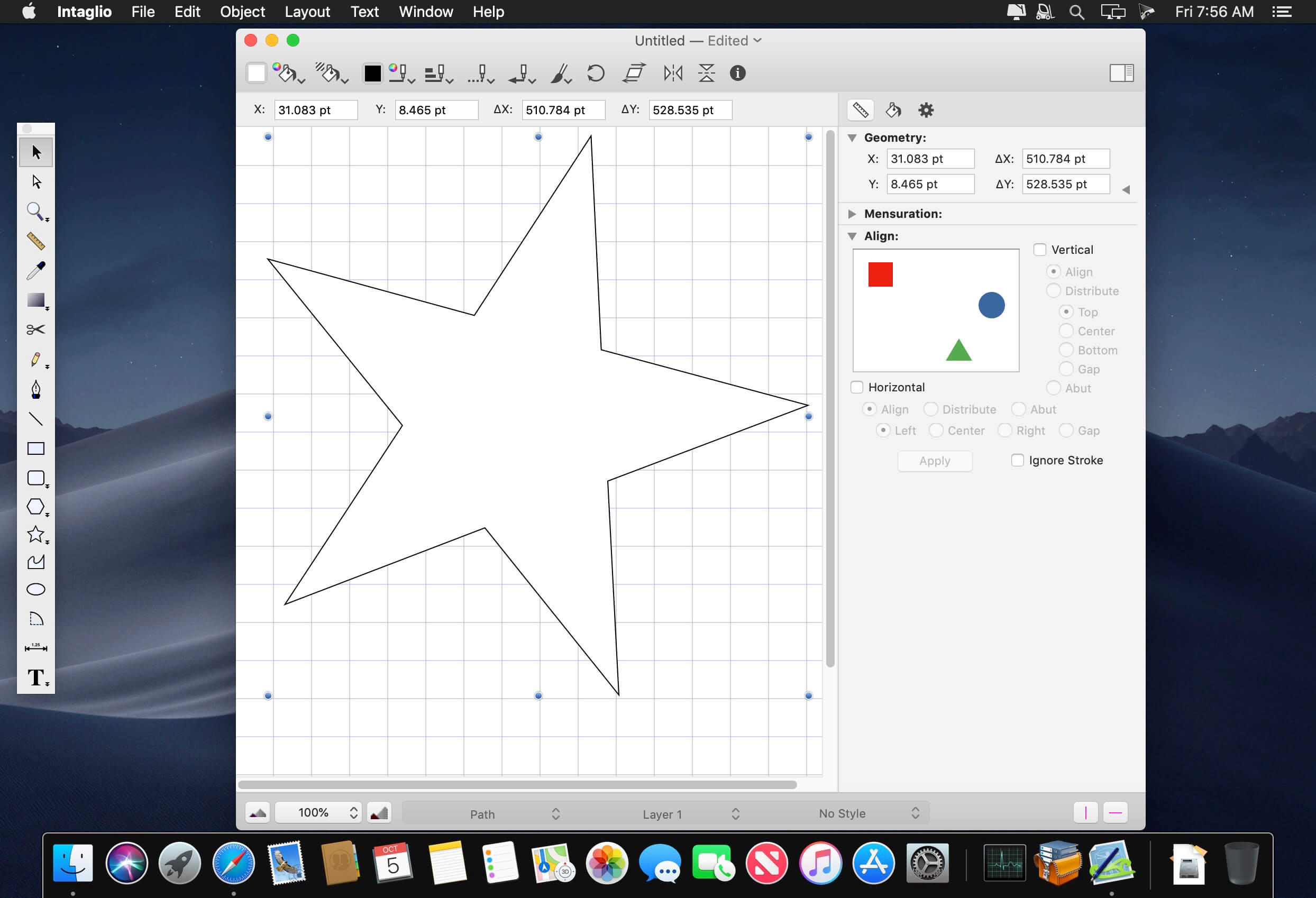Click the X field in the Geometry panel
Screen dimensions: 1316x898
pyautogui.click(x=930, y=159)
